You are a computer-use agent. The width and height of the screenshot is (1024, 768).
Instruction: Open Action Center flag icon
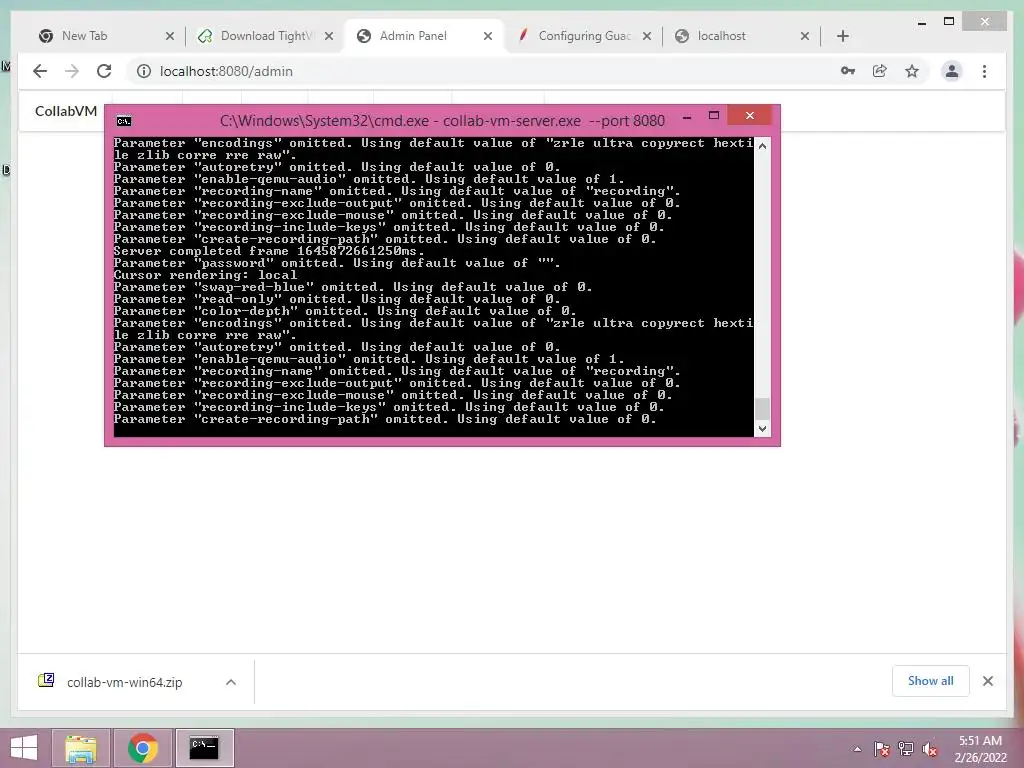(881, 749)
